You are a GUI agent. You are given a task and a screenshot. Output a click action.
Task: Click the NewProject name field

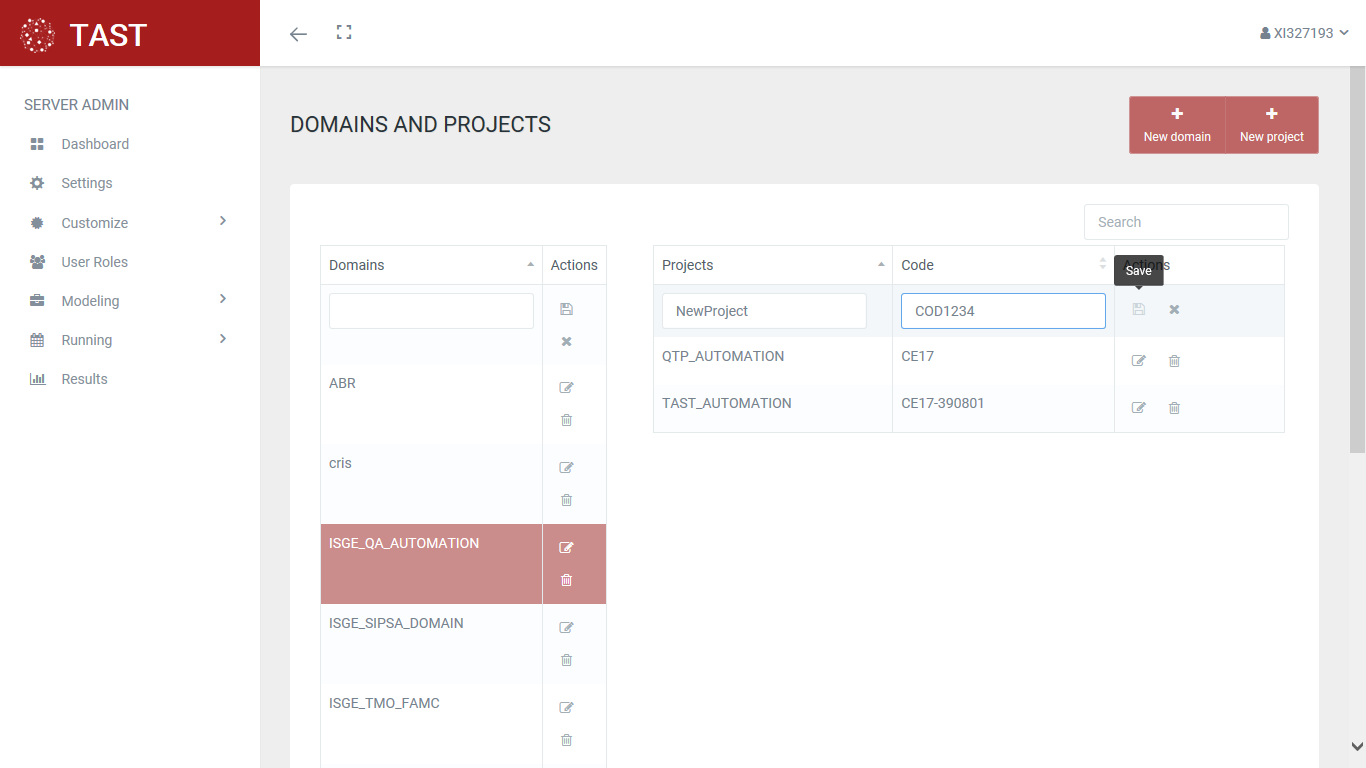pyautogui.click(x=764, y=311)
